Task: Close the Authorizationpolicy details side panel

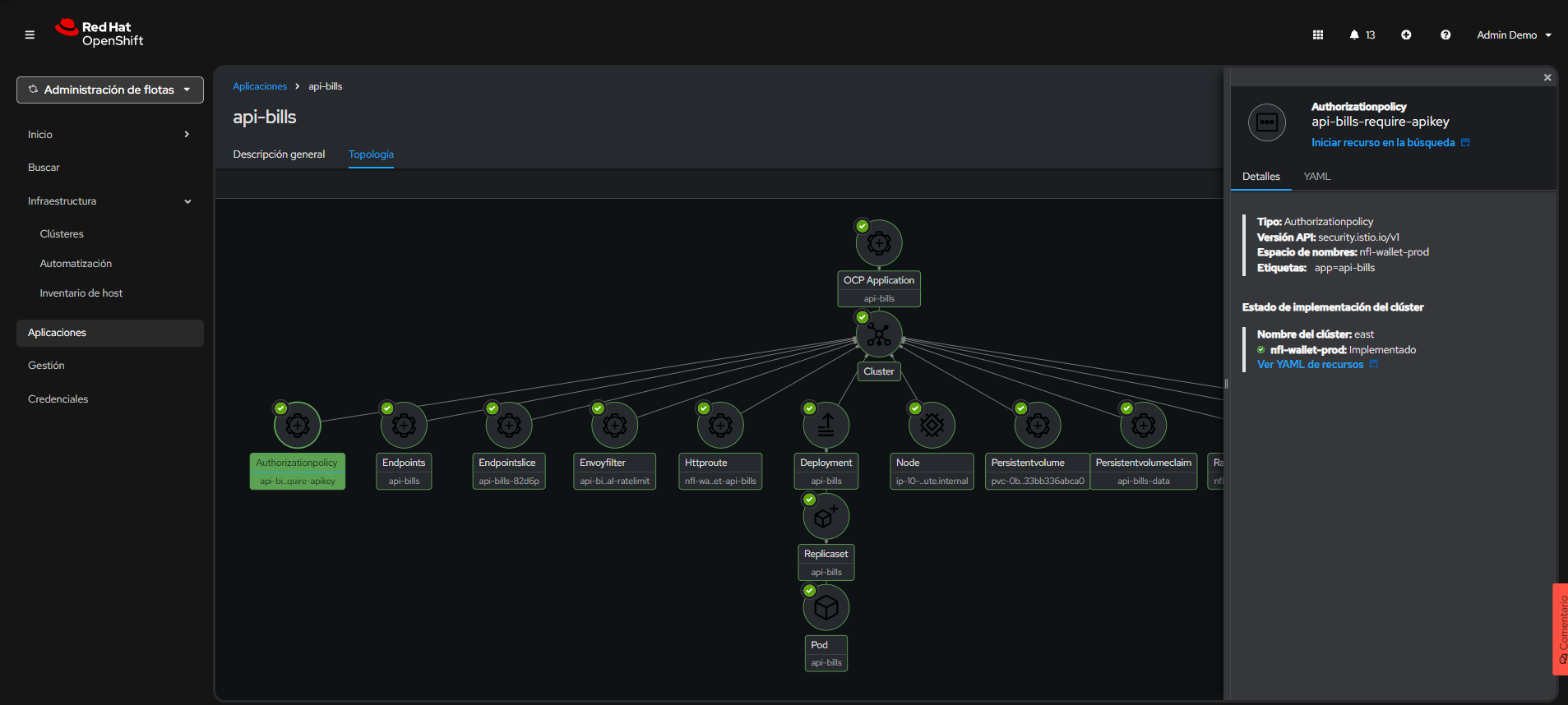Action: click(x=1547, y=77)
